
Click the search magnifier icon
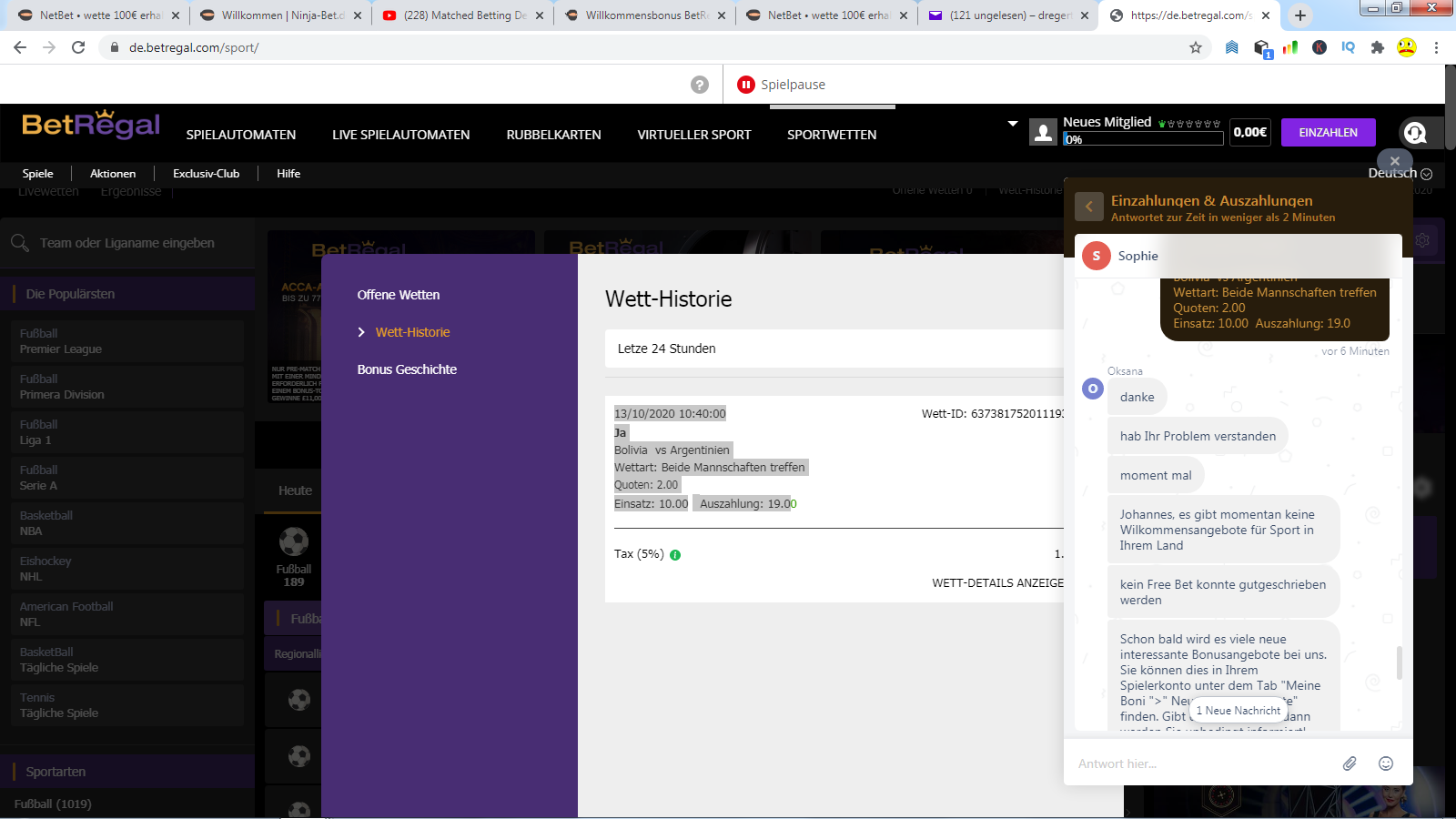tap(20, 243)
